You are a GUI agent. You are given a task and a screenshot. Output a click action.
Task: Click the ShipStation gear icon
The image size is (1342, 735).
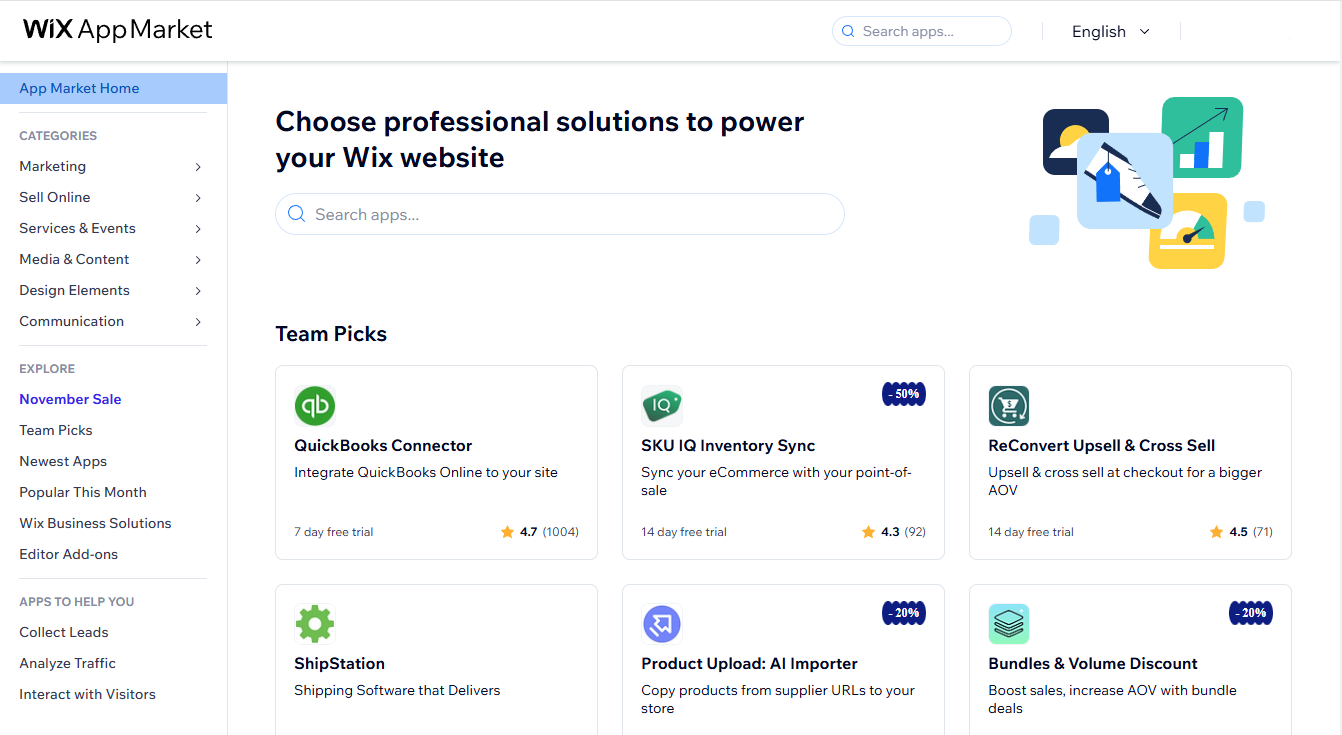click(315, 624)
